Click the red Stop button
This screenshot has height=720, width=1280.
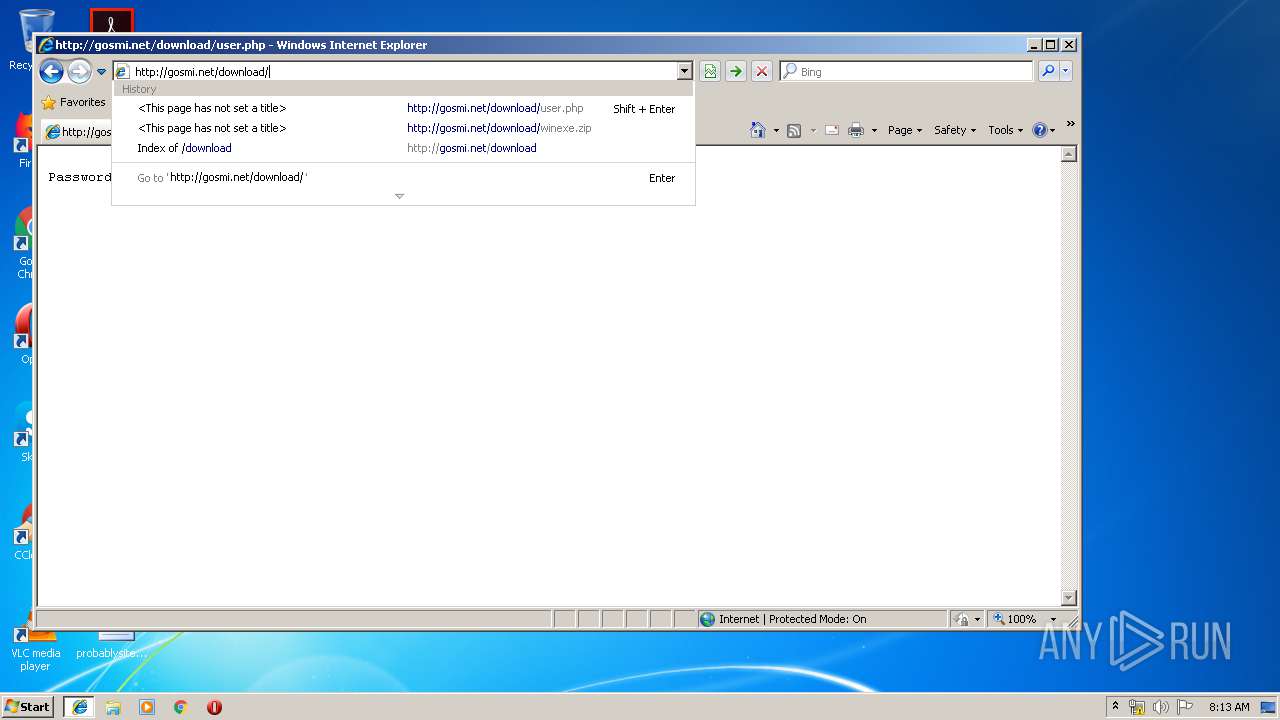[x=762, y=71]
